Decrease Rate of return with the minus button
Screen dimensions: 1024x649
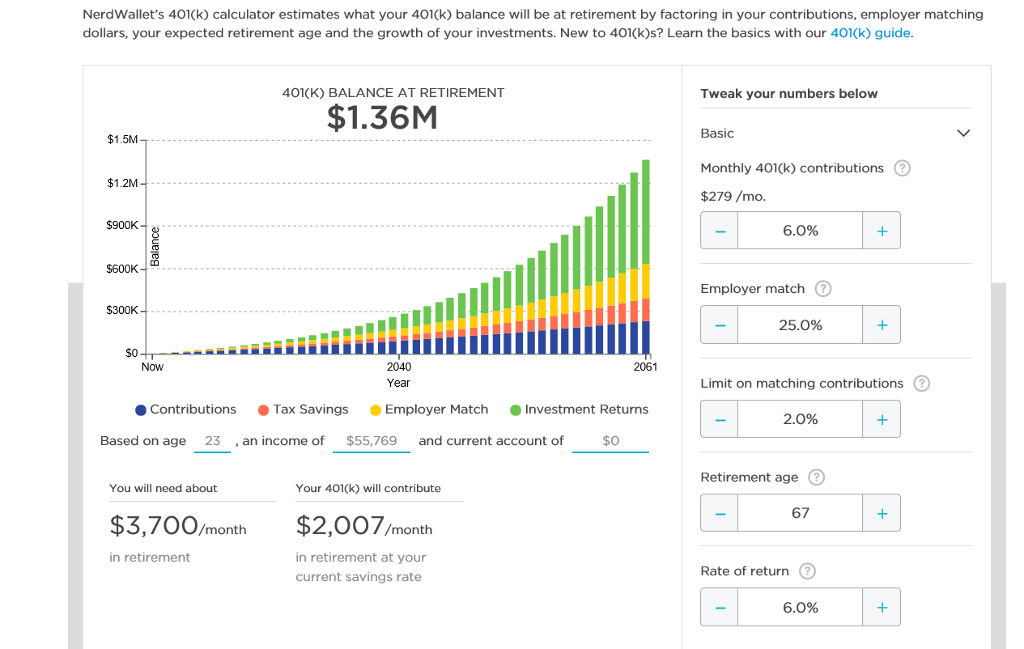[719, 606]
